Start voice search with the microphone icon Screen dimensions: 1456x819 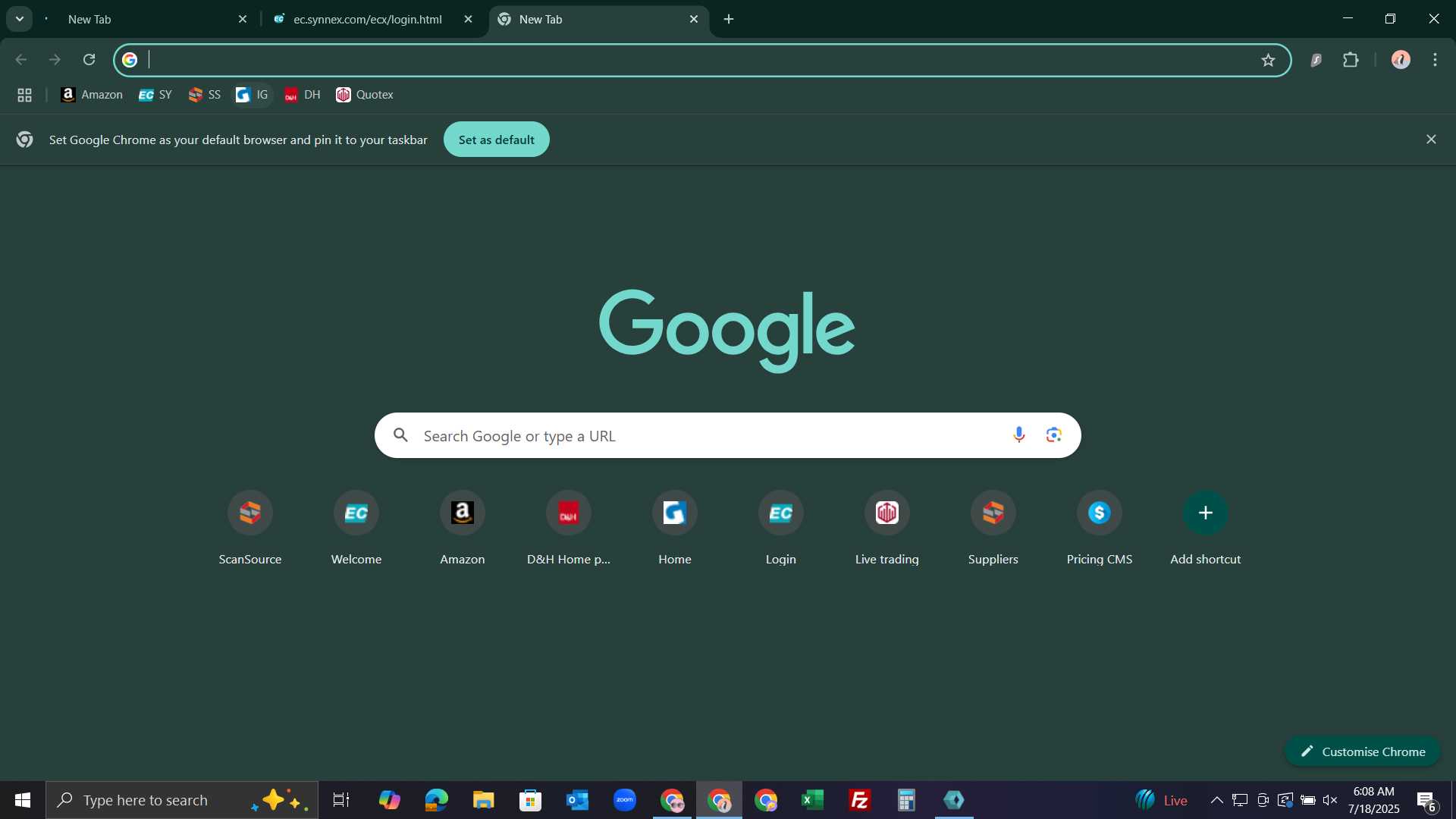1019,435
